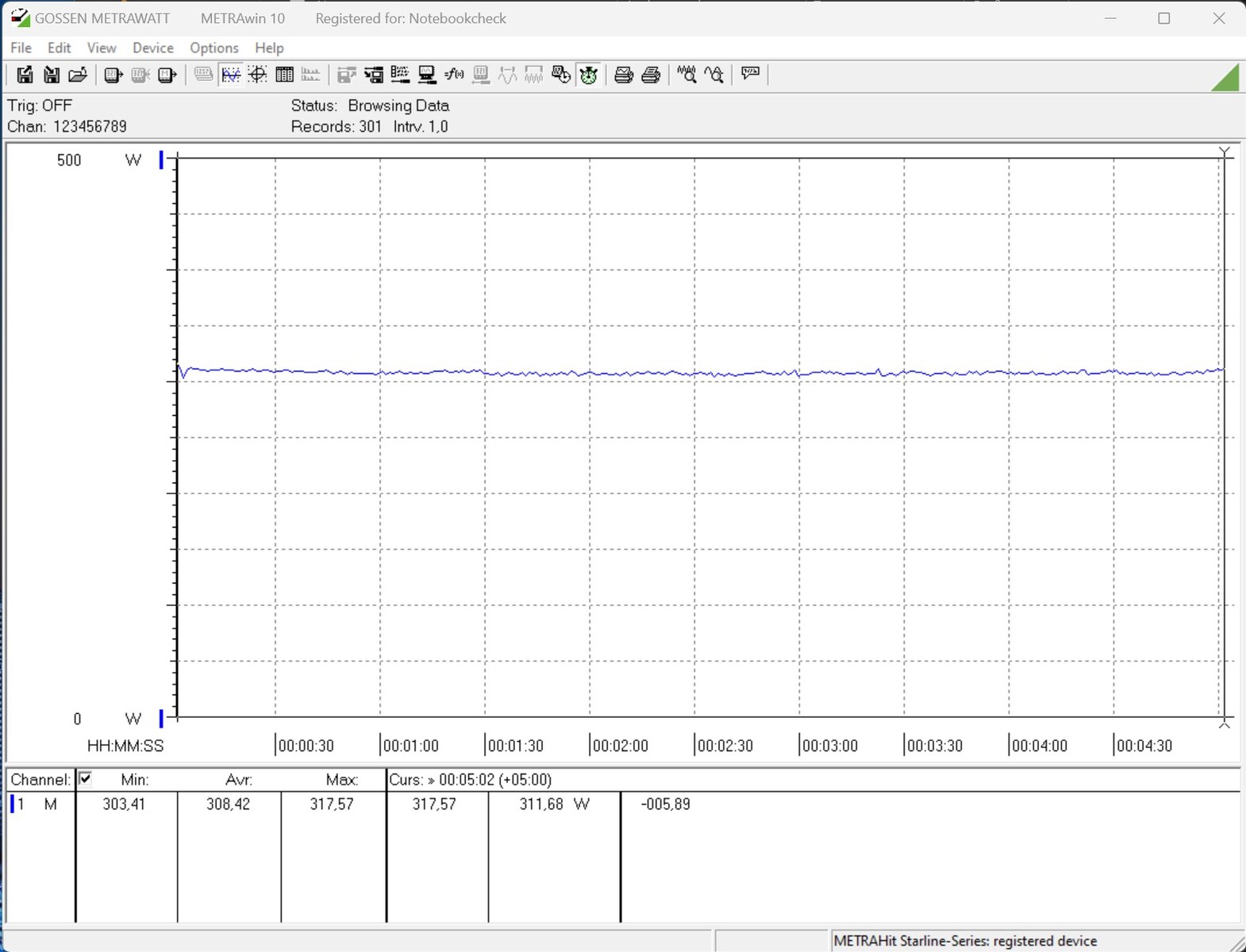Click the speech bubble help icon
1246x952 pixels.
click(750, 75)
